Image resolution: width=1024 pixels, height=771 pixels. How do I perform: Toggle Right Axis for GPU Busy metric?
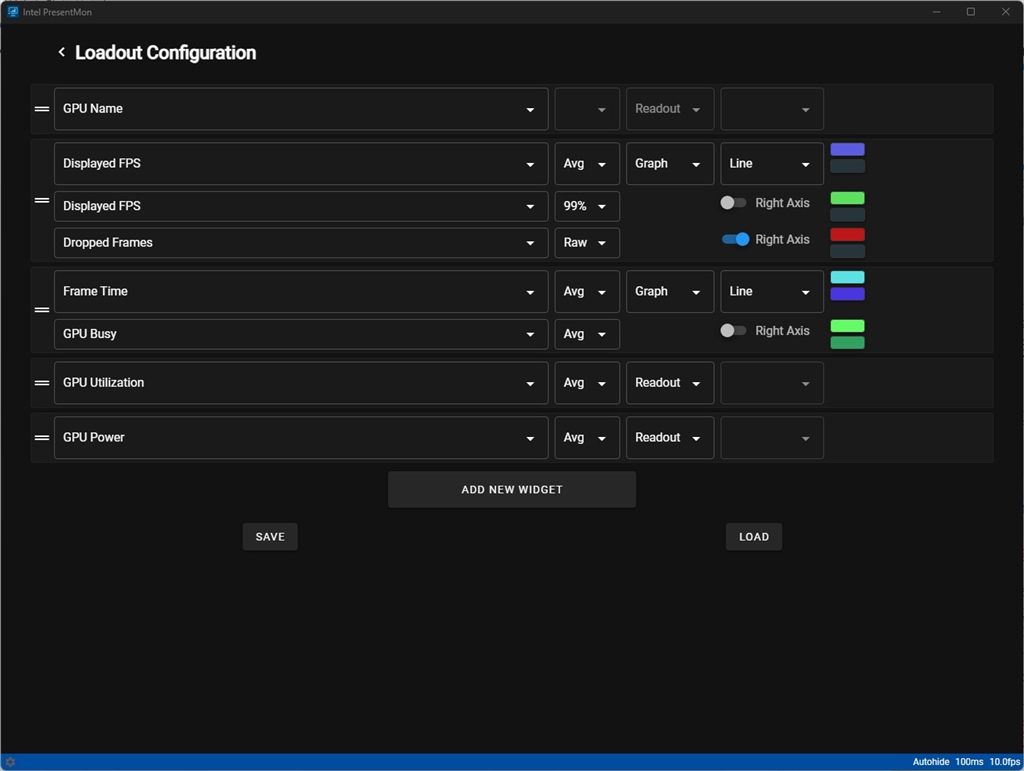[x=734, y=331]
